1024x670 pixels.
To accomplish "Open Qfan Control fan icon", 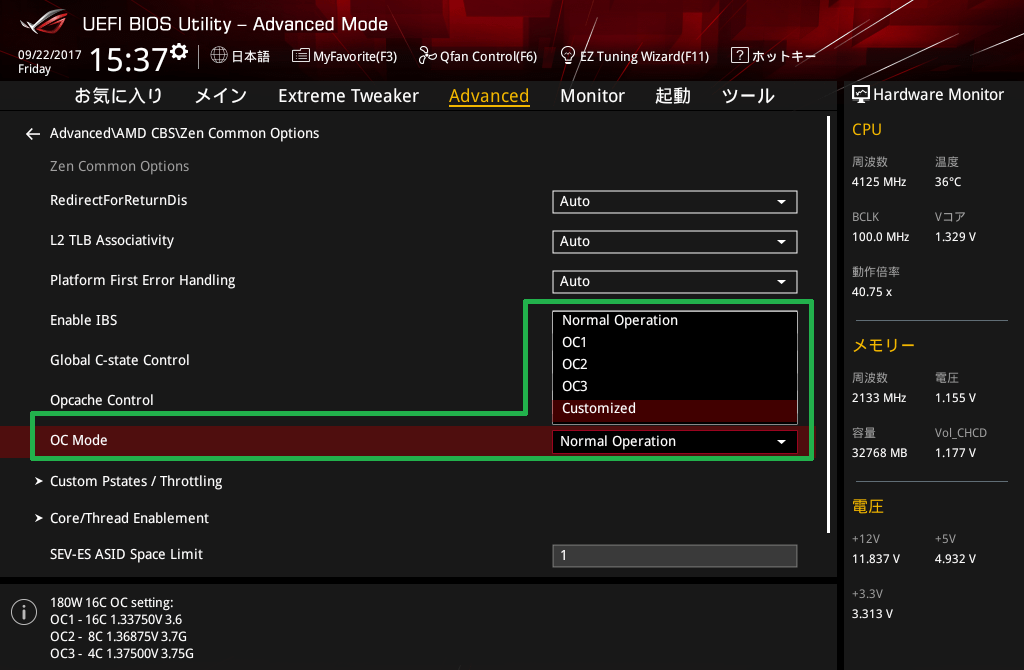I will coord(427,56).
